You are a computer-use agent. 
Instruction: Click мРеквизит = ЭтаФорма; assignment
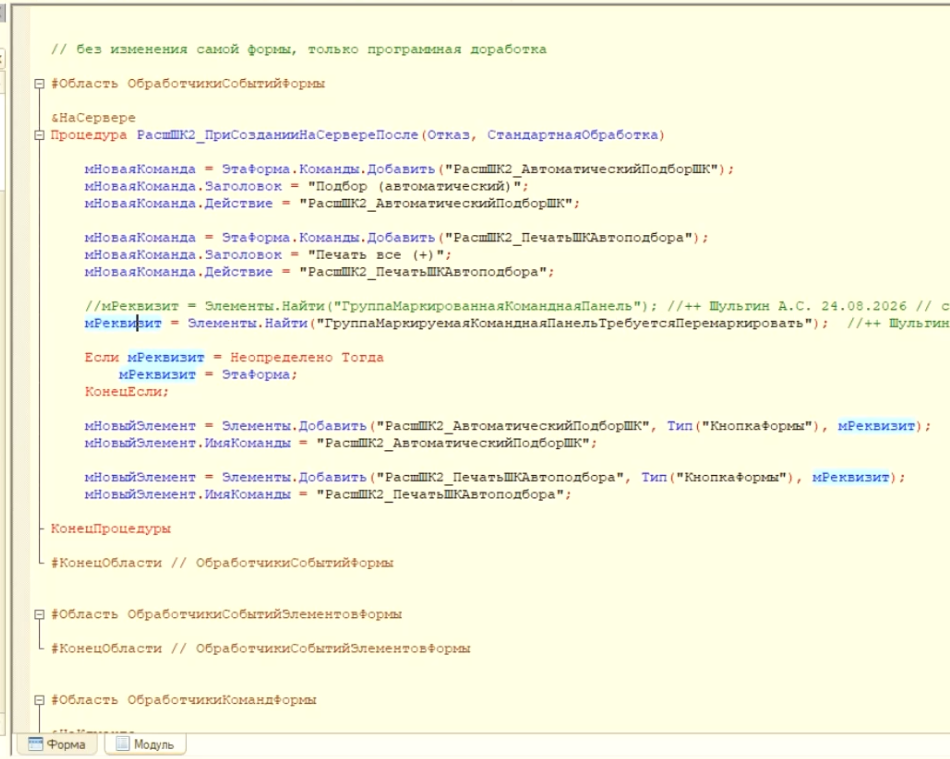[x=208, y=374]
